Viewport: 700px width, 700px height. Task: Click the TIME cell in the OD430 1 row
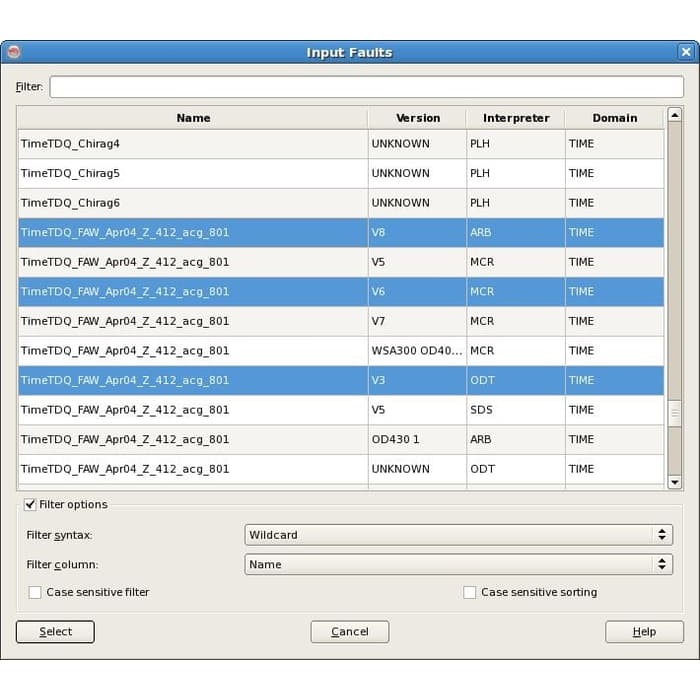[614, 439]
